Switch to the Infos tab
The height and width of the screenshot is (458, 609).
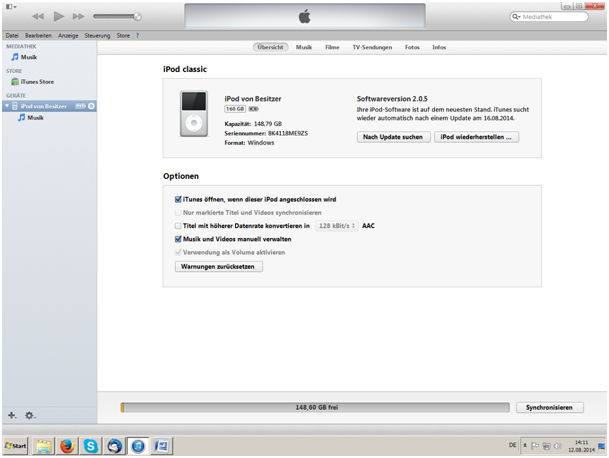point(439,47)
